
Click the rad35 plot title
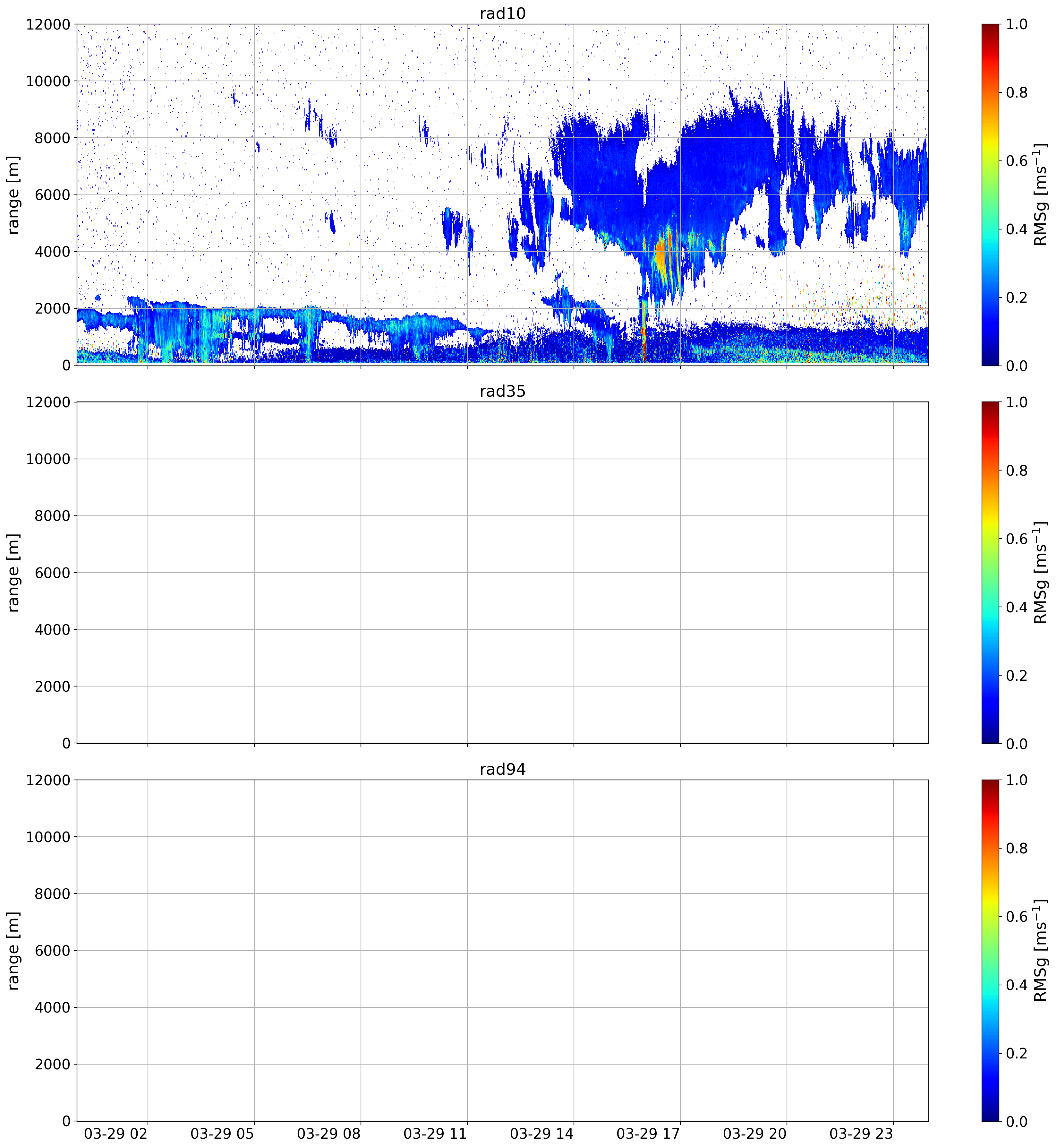(x=502, y=392)
